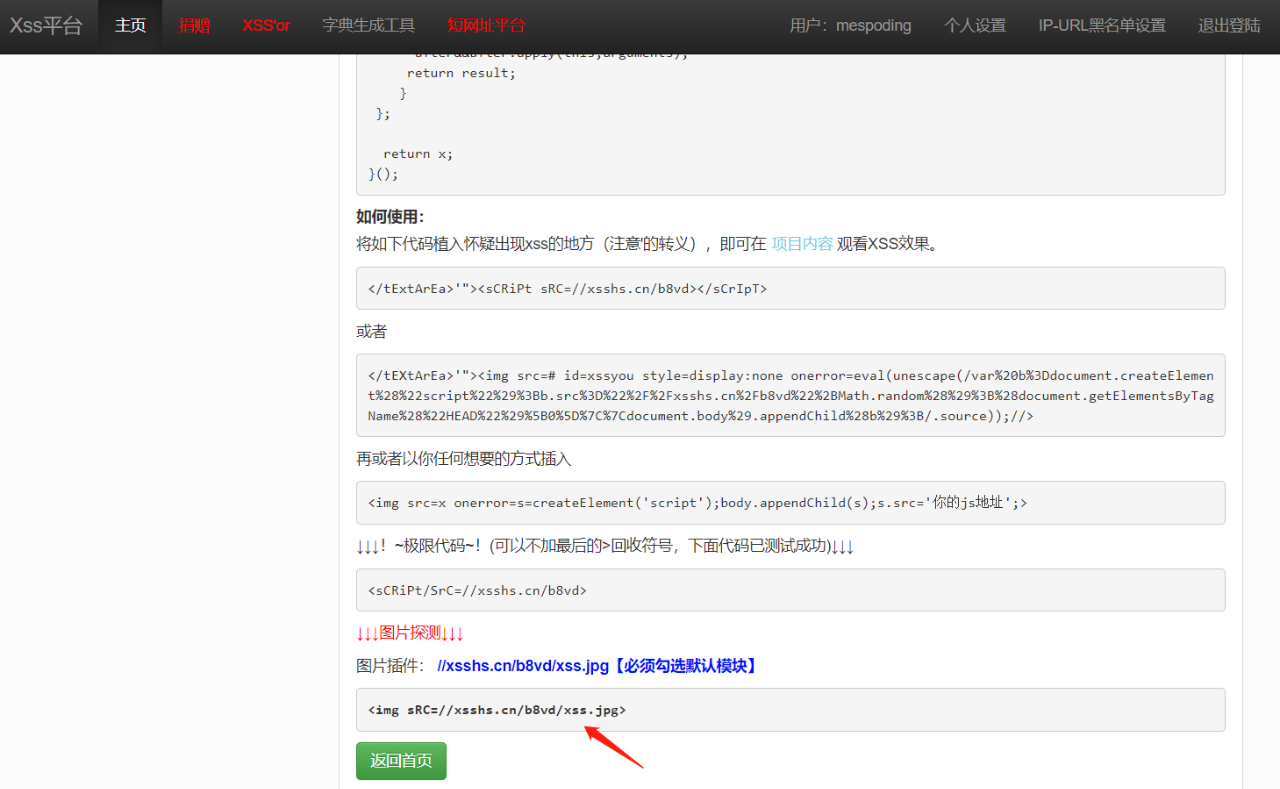
Task: Click the '}();' line ending the script
Action: [383, 174]
